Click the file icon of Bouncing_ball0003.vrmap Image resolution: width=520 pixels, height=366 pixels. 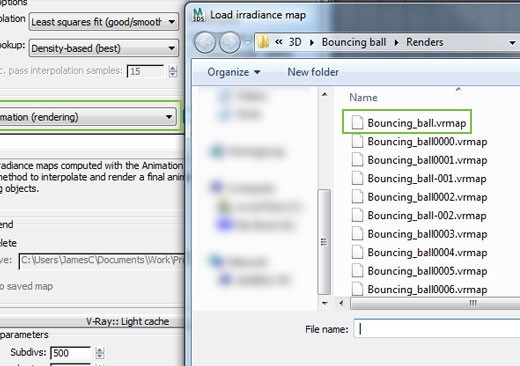coord(357,234)
